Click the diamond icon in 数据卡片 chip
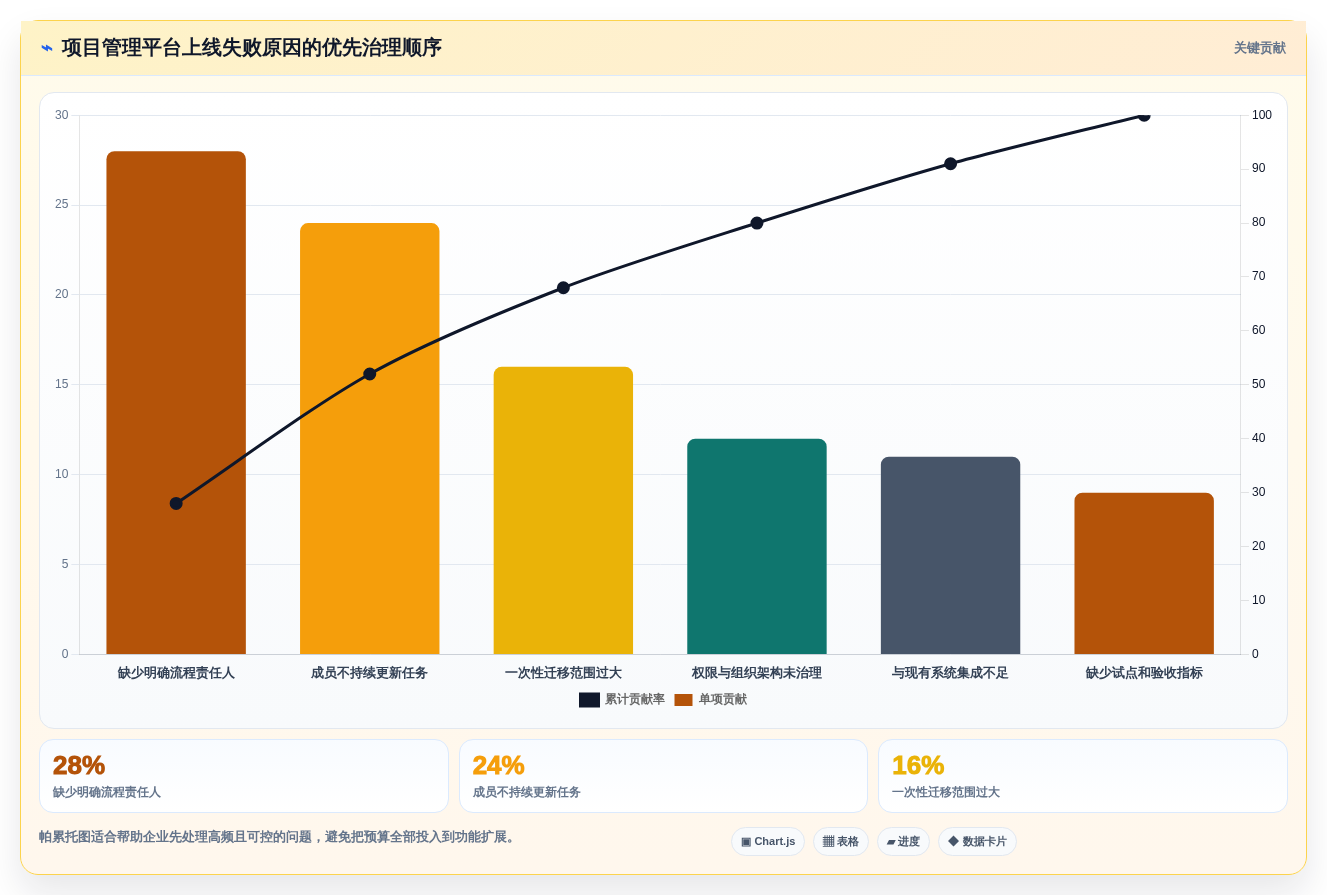This screenshot has width=1327, height=895. [x=953, y=842]
